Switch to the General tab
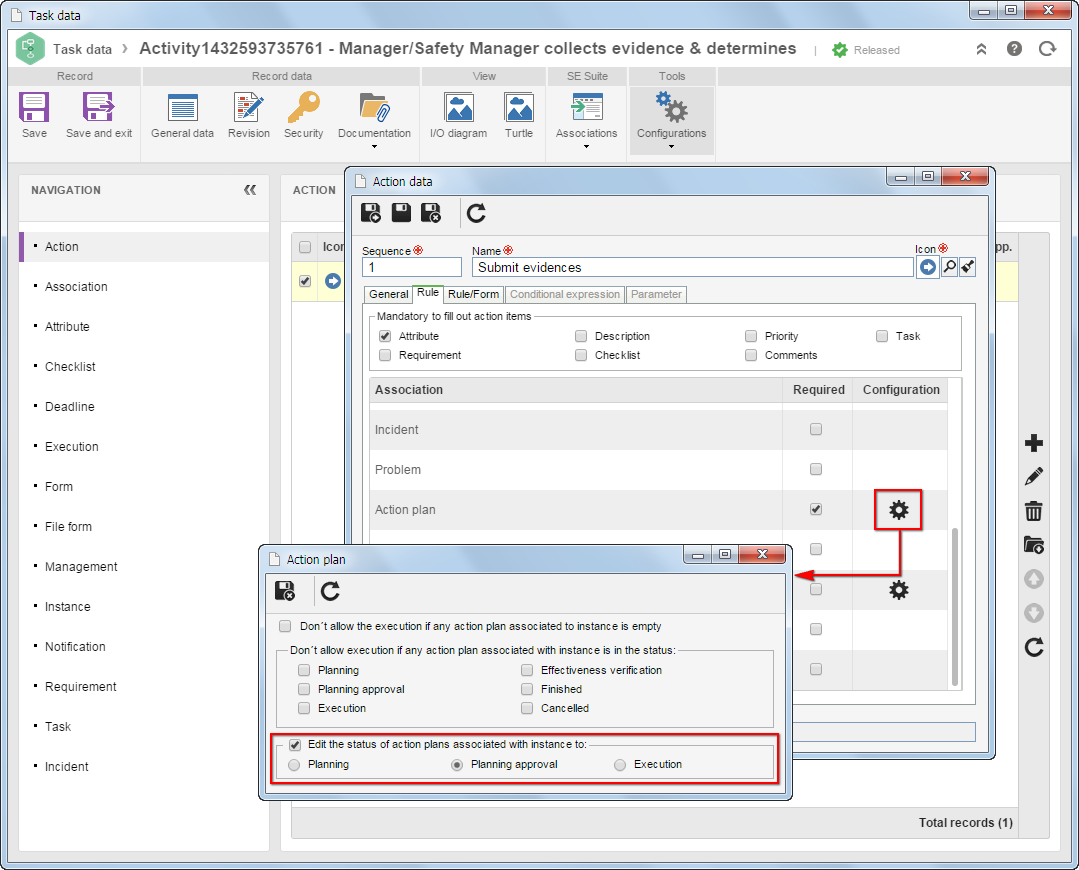Image resolution: width=1079 pixels, height=870 pixels. click(x=388, y=294)
